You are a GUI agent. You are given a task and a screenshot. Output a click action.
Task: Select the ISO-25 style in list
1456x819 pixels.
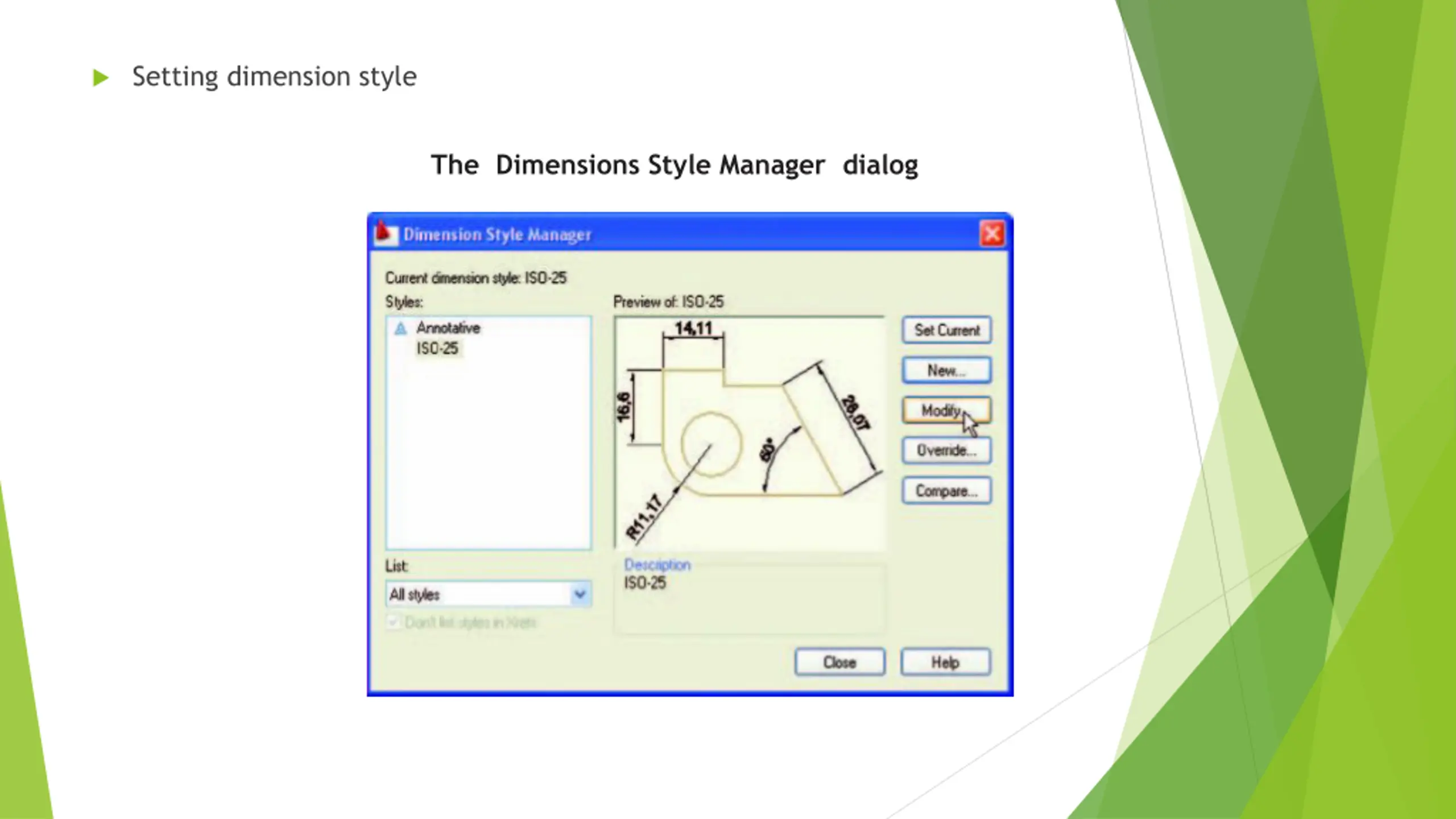pos(437,348)
